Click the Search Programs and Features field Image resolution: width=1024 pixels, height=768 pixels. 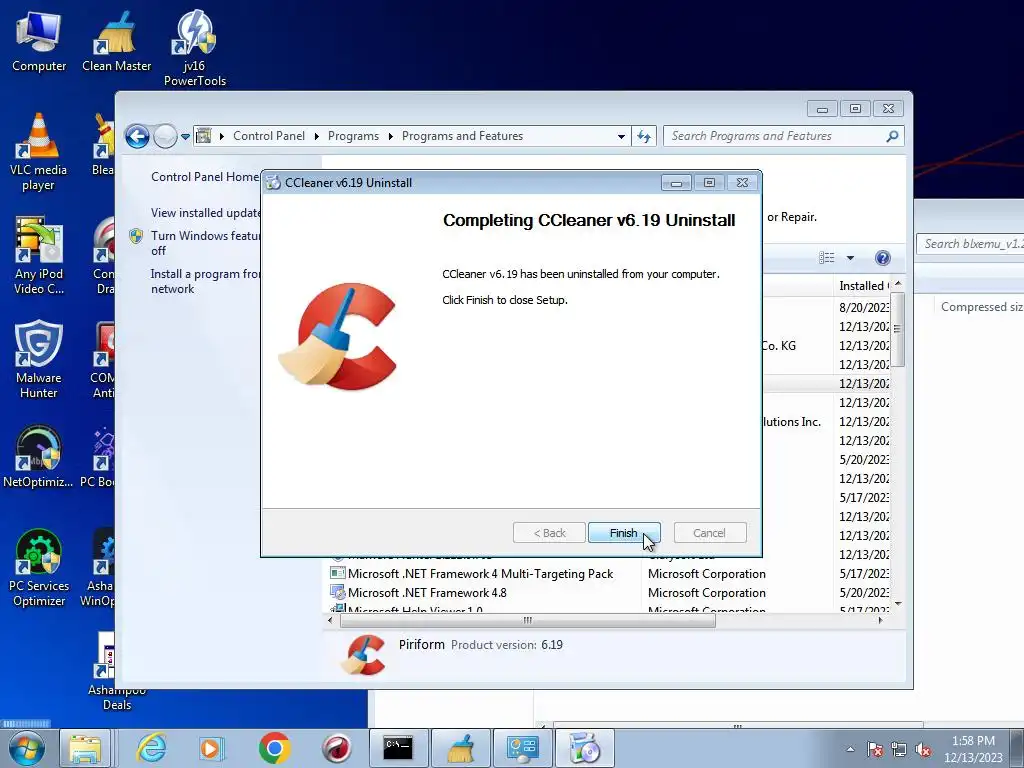(784, 136)
